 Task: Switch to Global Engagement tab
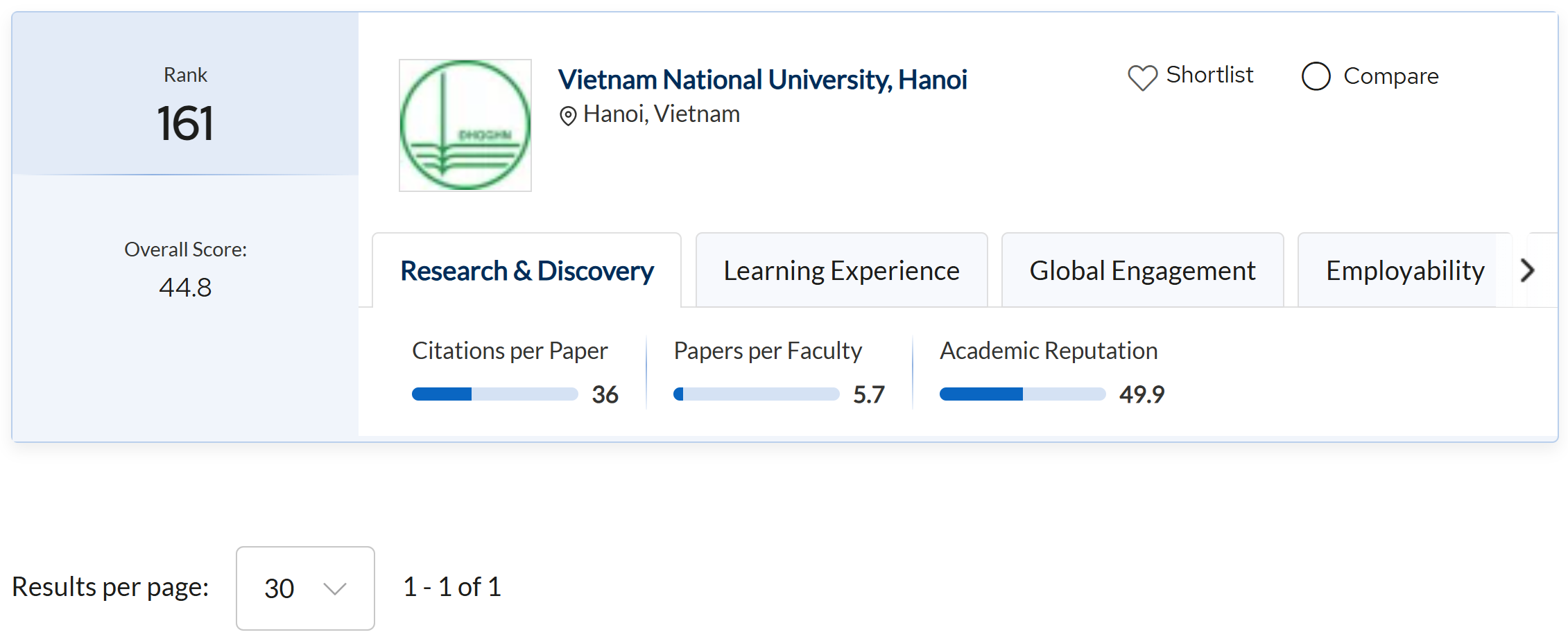point(1142,271)
